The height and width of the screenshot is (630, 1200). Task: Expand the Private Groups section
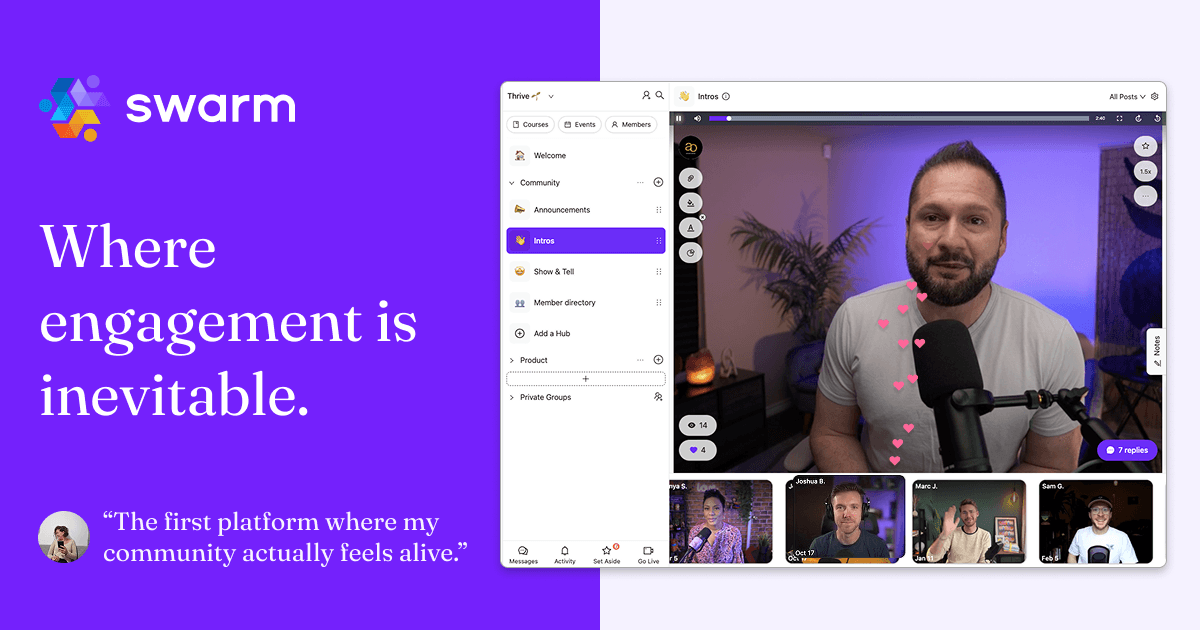512,397
